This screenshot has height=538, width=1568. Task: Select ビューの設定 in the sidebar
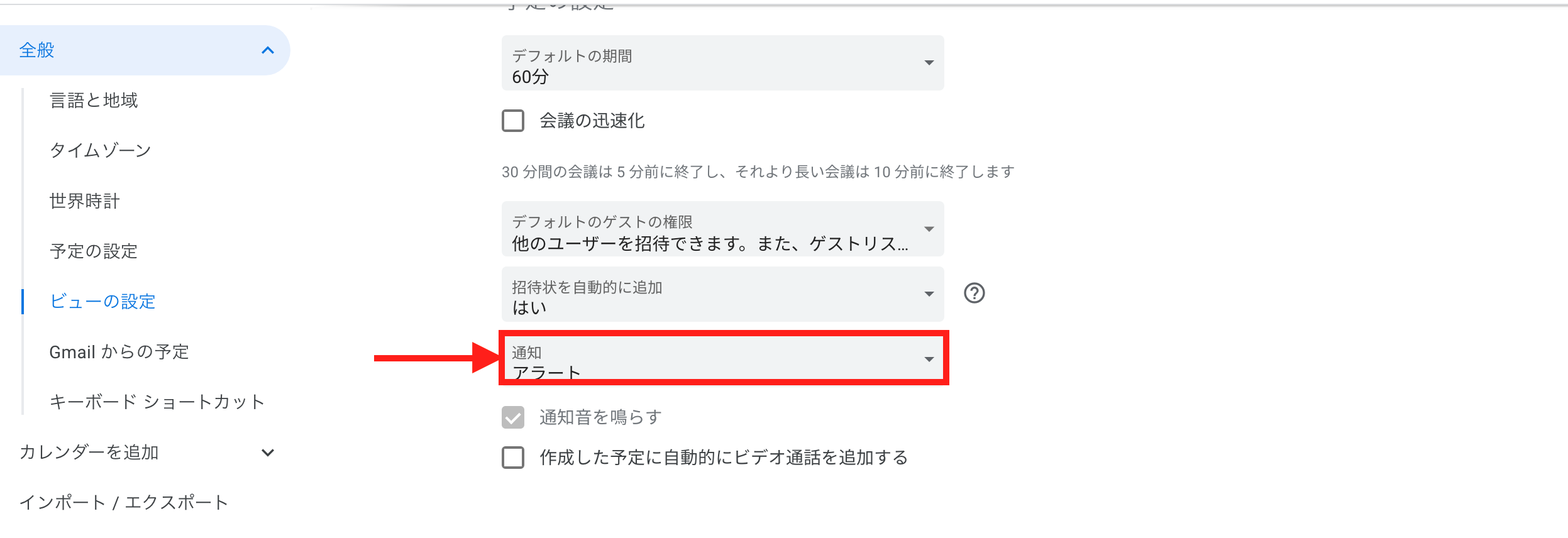[x=102, y=302]
